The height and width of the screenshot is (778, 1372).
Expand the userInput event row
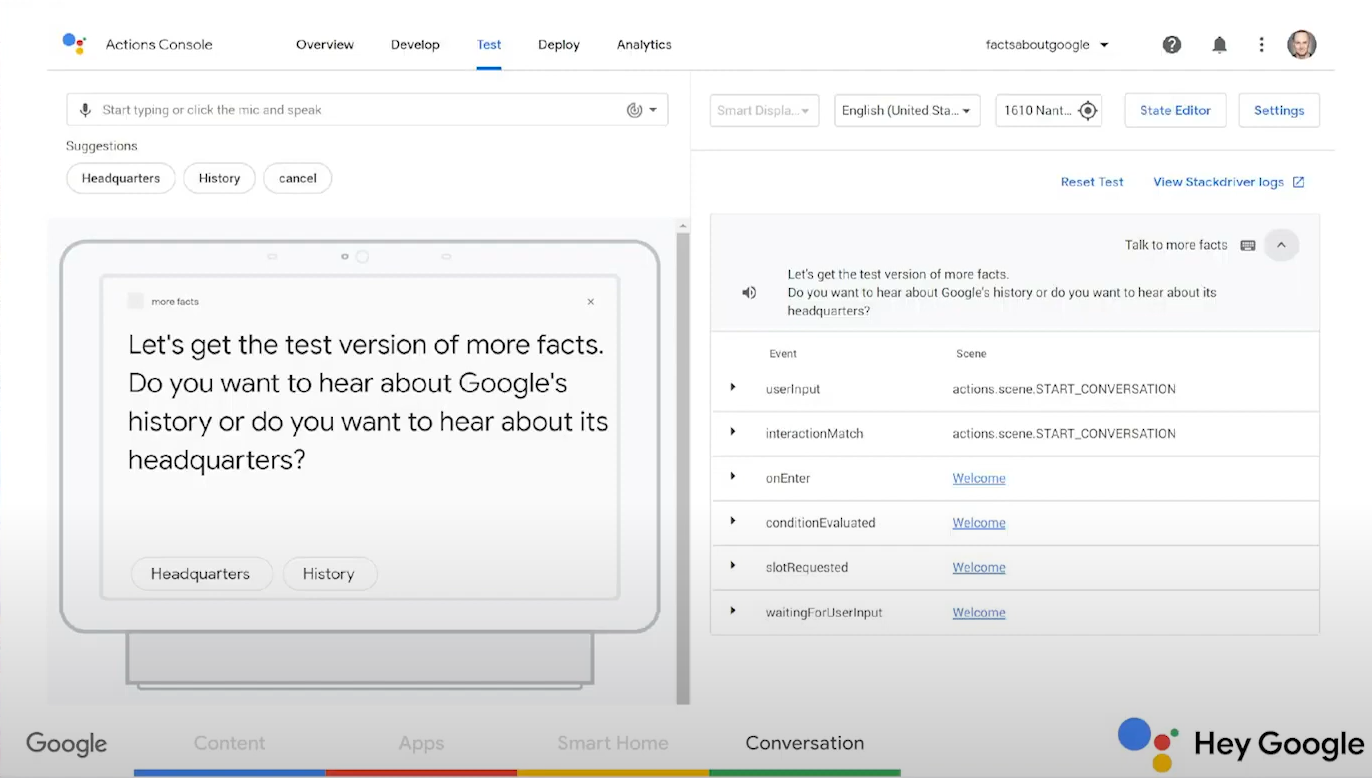pos(733,388)
